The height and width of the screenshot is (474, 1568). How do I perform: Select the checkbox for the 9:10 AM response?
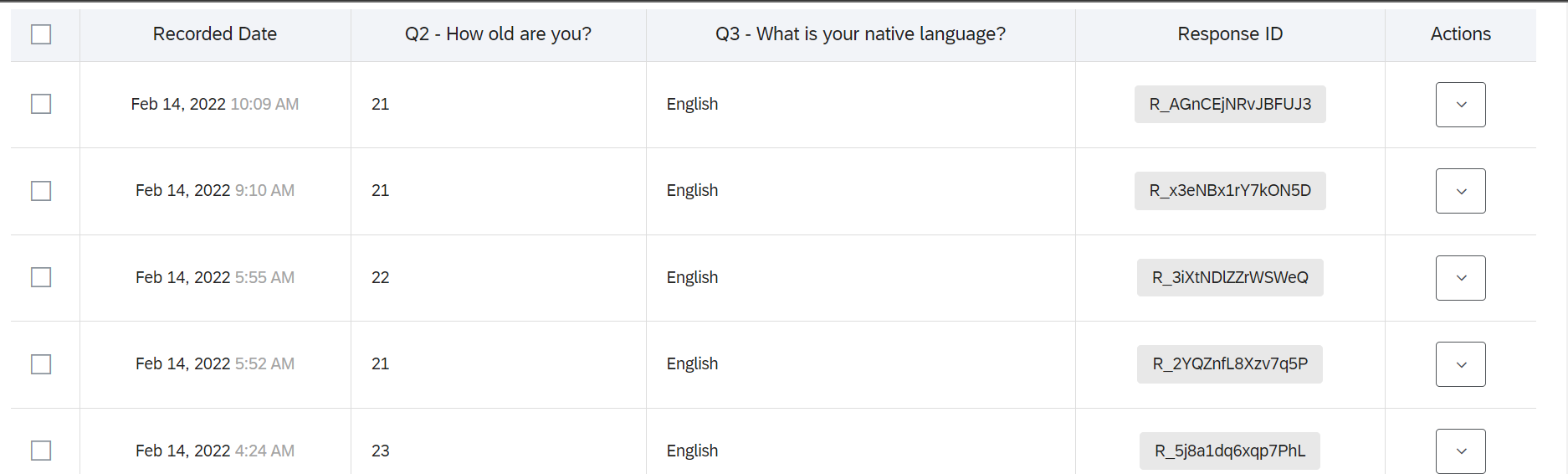click(41, 191)
